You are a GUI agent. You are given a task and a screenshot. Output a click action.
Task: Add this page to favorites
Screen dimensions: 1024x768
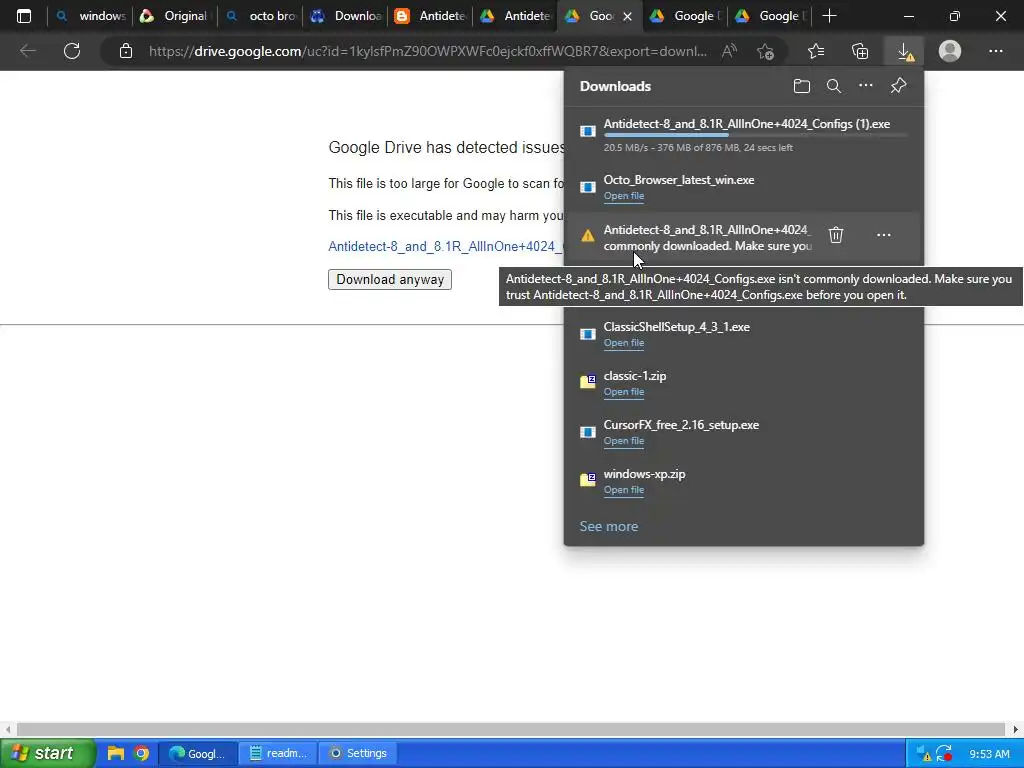(x=765, y=51)
